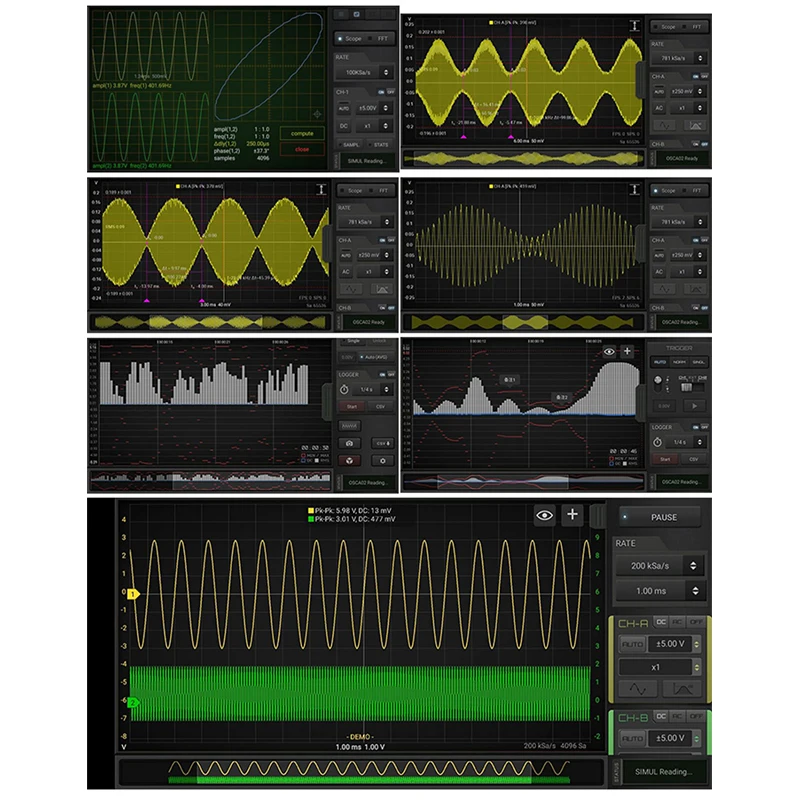Open the 100KSa/s rate selector in XY panel
Screen dimensions: 800x800
364,72
